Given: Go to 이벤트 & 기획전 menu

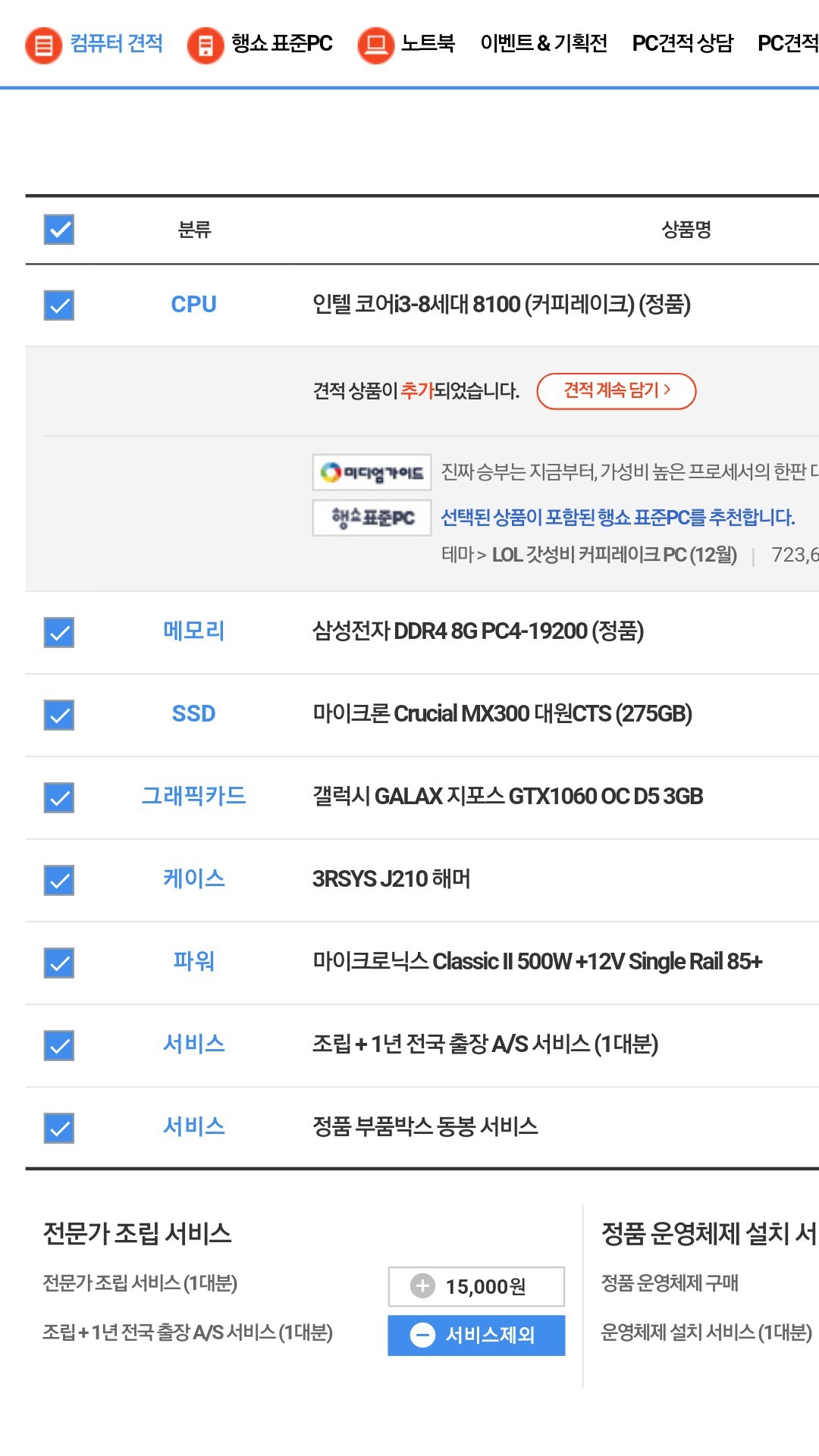Looking at the screenshot, I should [x=544, y=43].
